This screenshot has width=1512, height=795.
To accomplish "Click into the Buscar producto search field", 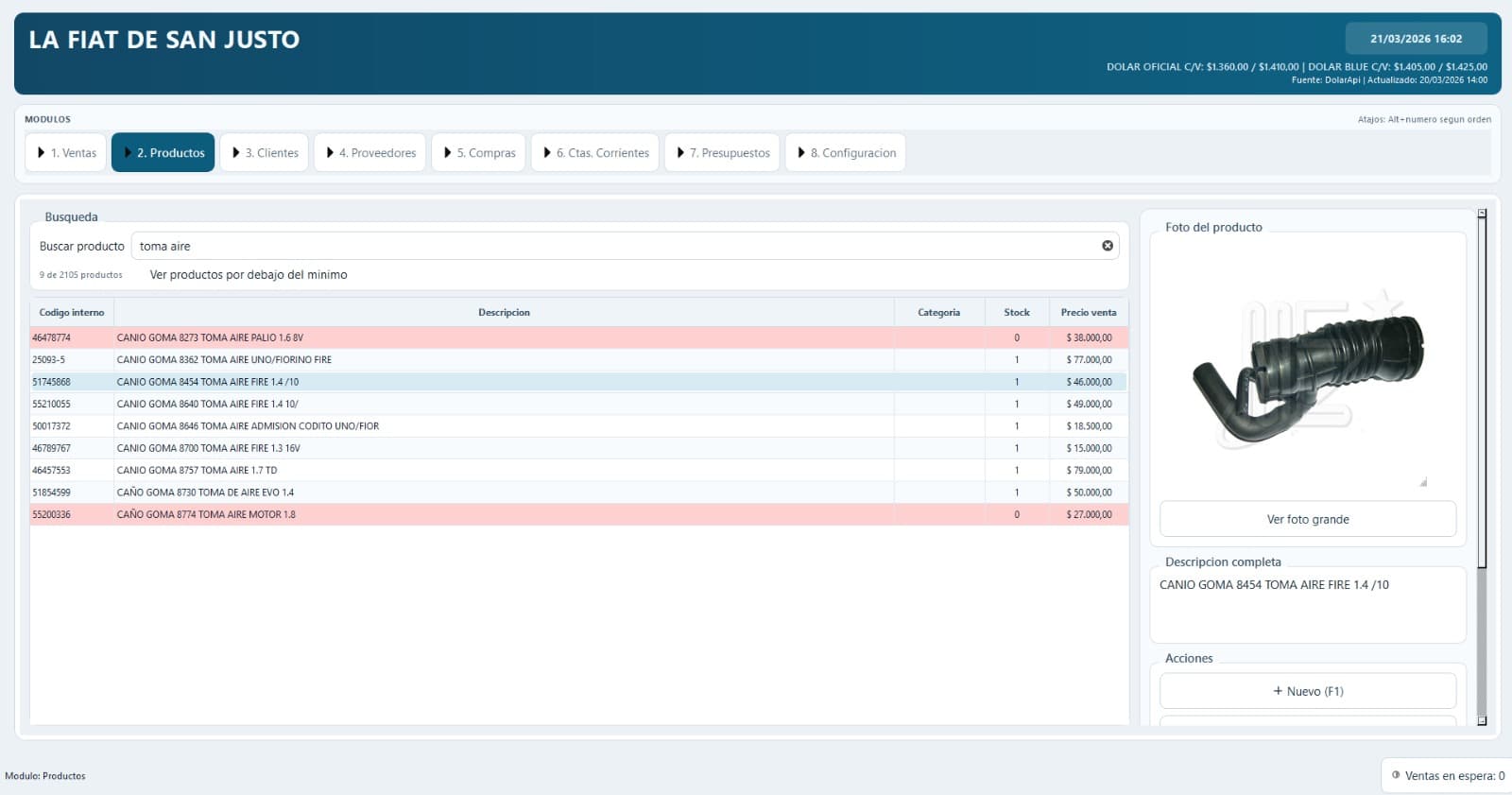I will [614, 246].
